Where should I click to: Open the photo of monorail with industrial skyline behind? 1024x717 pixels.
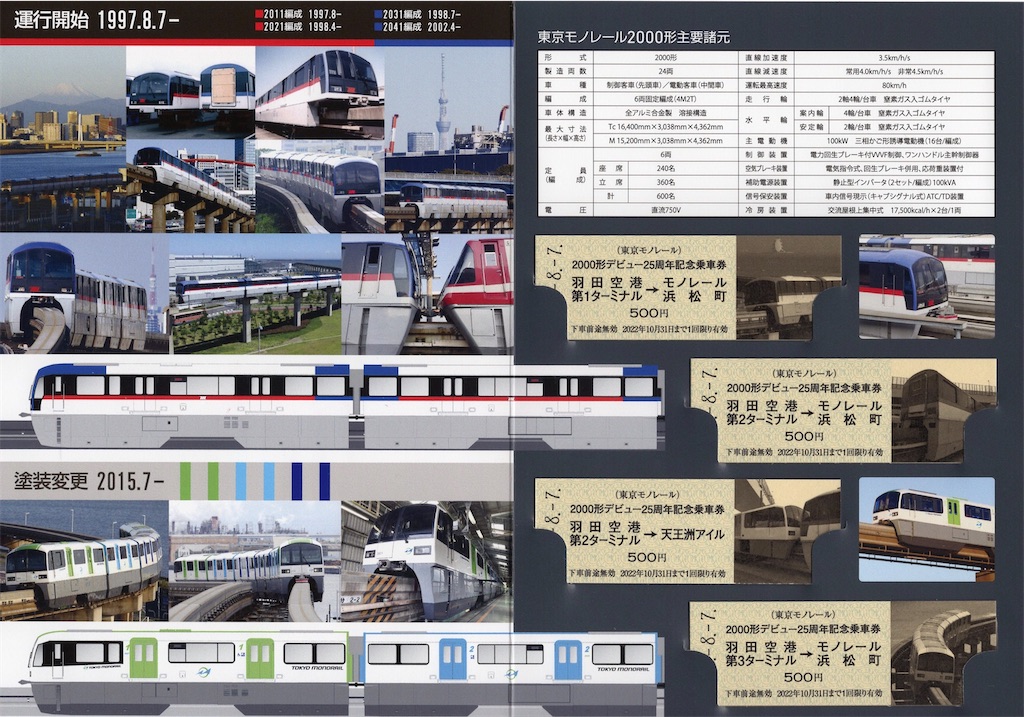255,561
